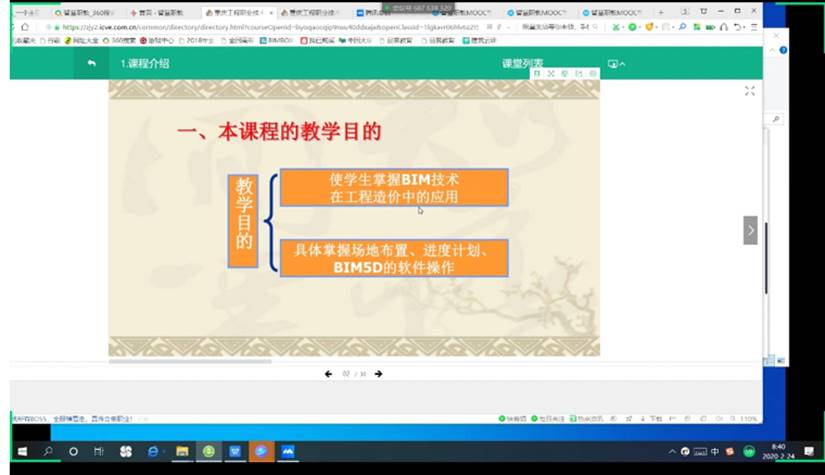This screenshot has width=825, height=475.
Task: Click the vertical 教学目的 orange label
Action: click(243, 221)
